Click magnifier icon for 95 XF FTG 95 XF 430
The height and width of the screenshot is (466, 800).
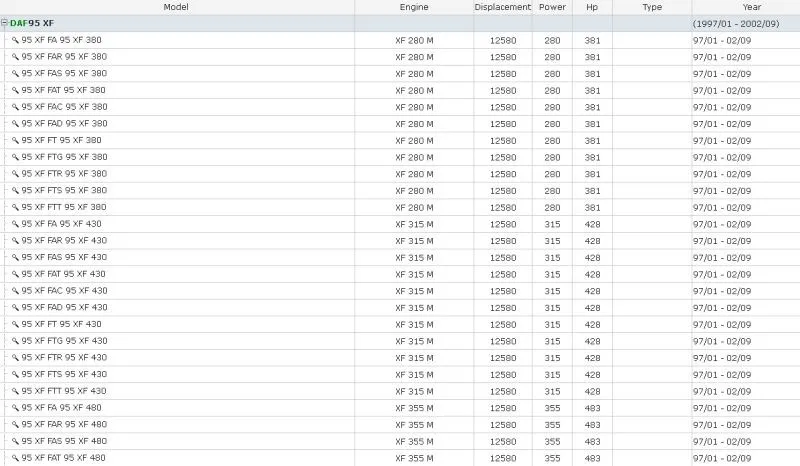point(15,341)
